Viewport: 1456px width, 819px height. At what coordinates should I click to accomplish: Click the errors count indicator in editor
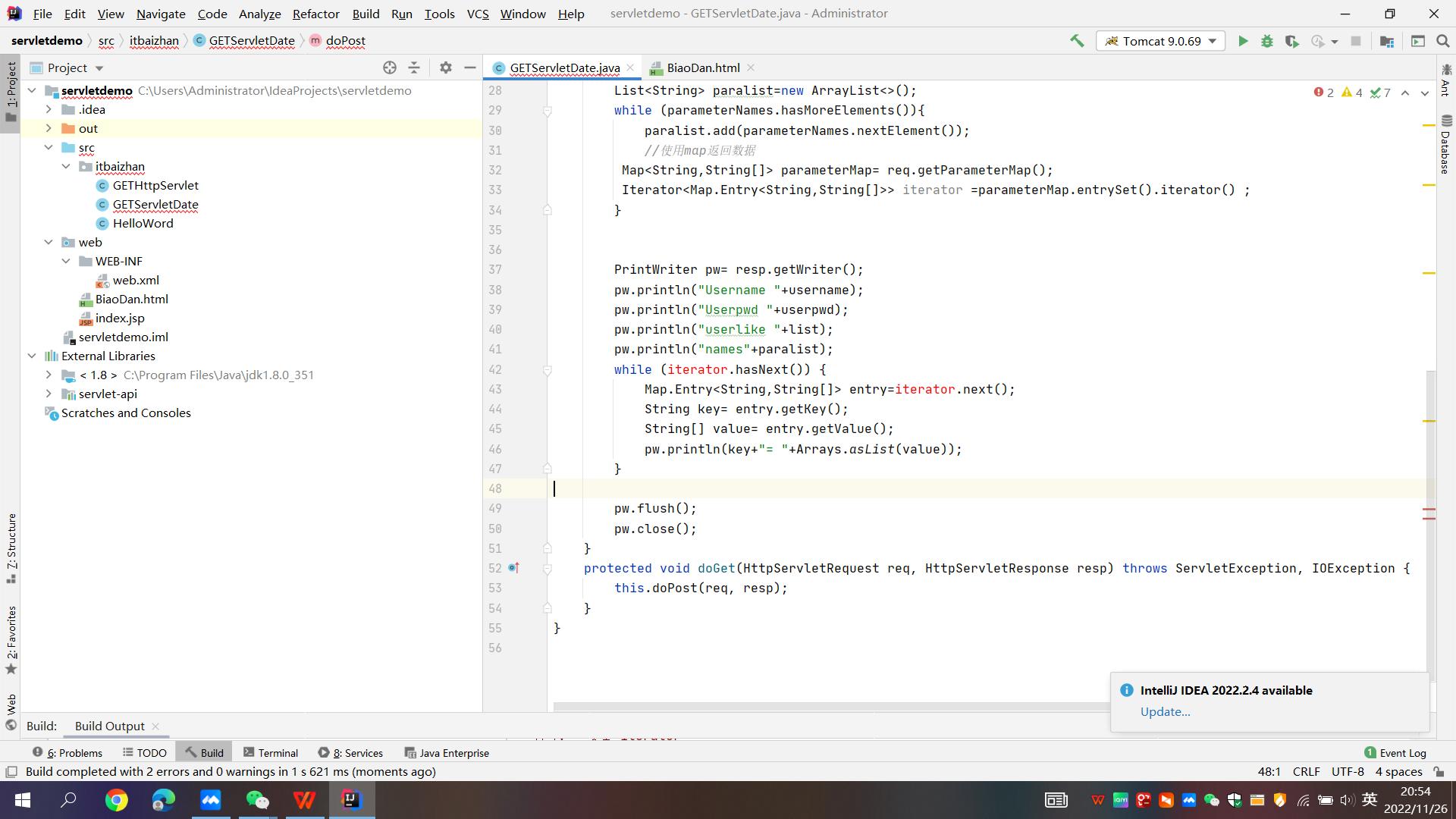[1324, 93]
